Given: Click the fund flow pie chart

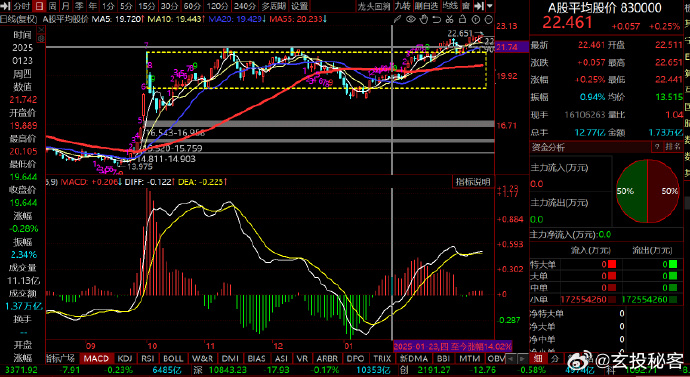Looking at the screenshot, I should (647, 191).
